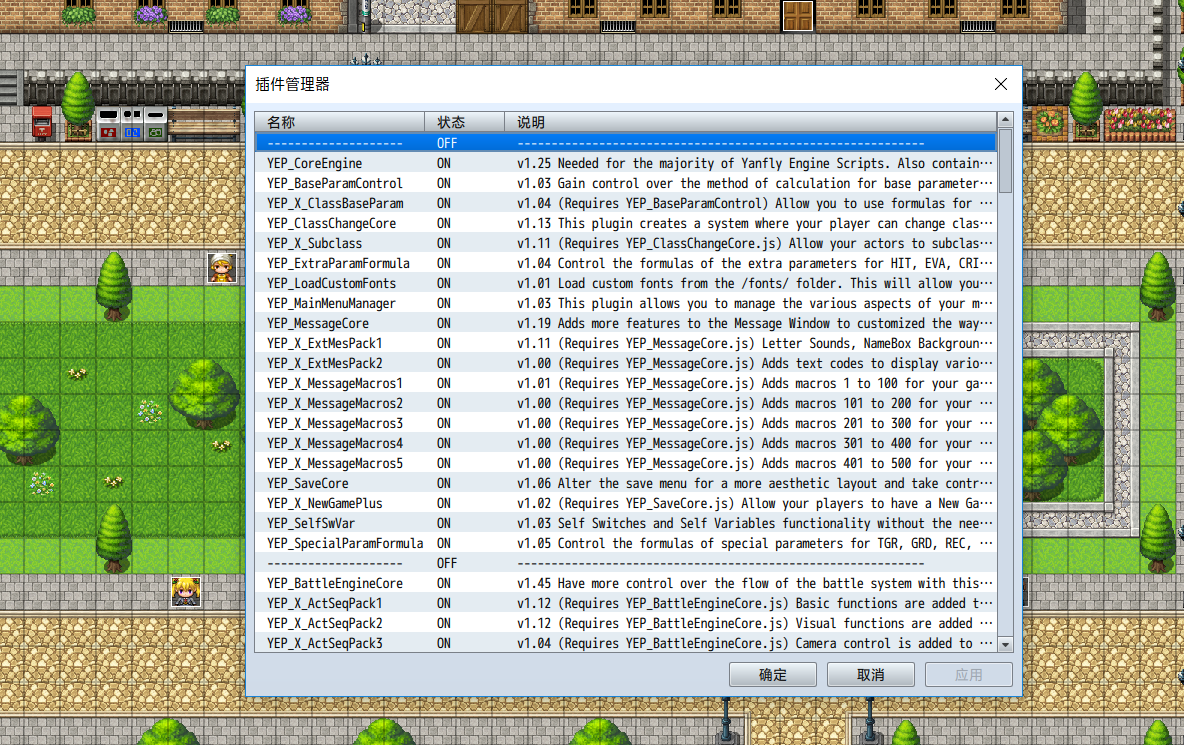Image resolution: width=1184 pixels, height=745 pixels.
Task: Select the YEP_X_MessageMacros2 plugin
Action: (x=626, y=403)
